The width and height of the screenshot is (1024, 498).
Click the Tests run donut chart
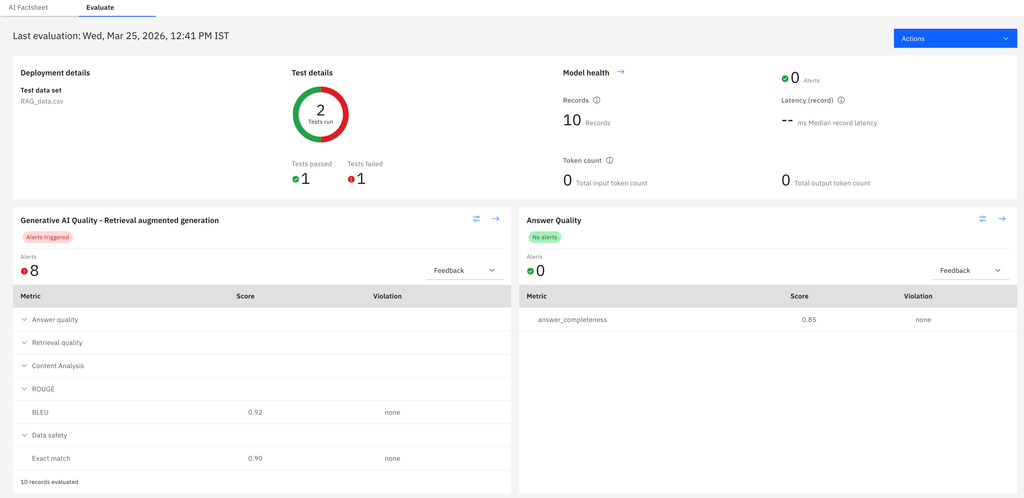[x=320, y=114]
